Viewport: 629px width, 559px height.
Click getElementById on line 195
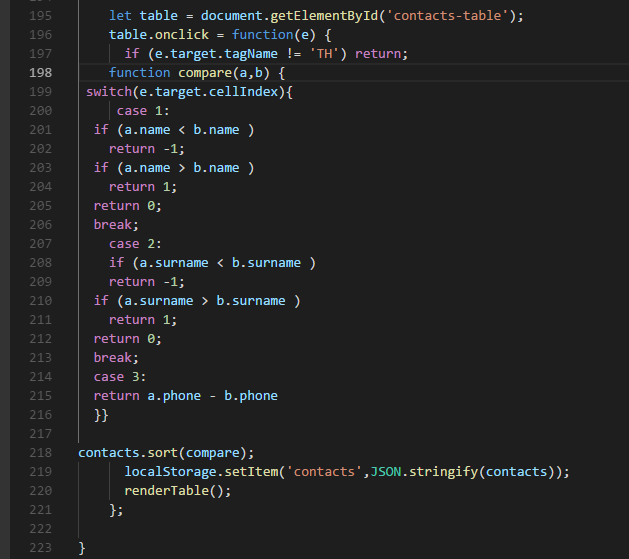click(x=324, y=16)
